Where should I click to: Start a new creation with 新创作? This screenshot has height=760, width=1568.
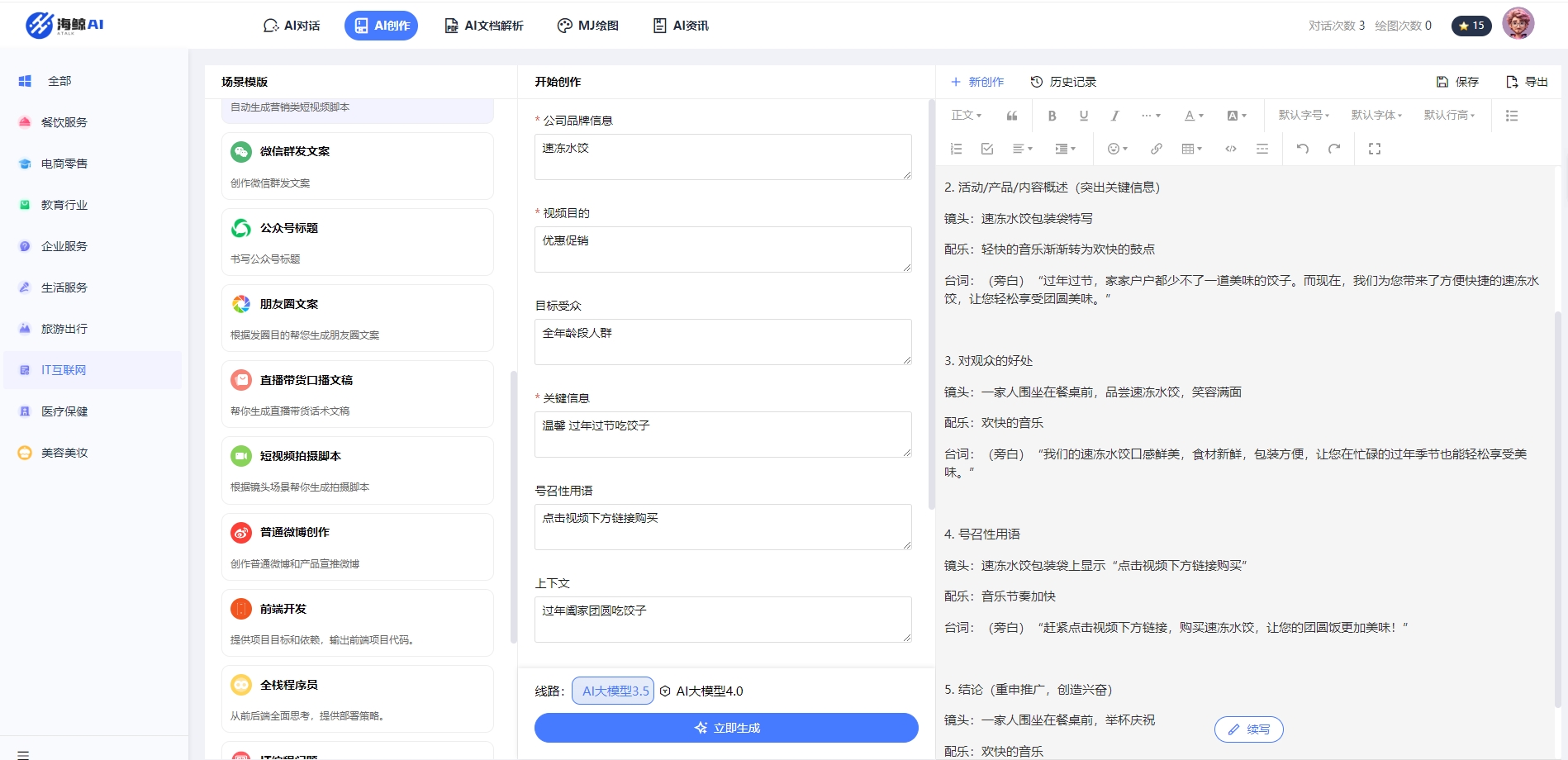(977, 82)
